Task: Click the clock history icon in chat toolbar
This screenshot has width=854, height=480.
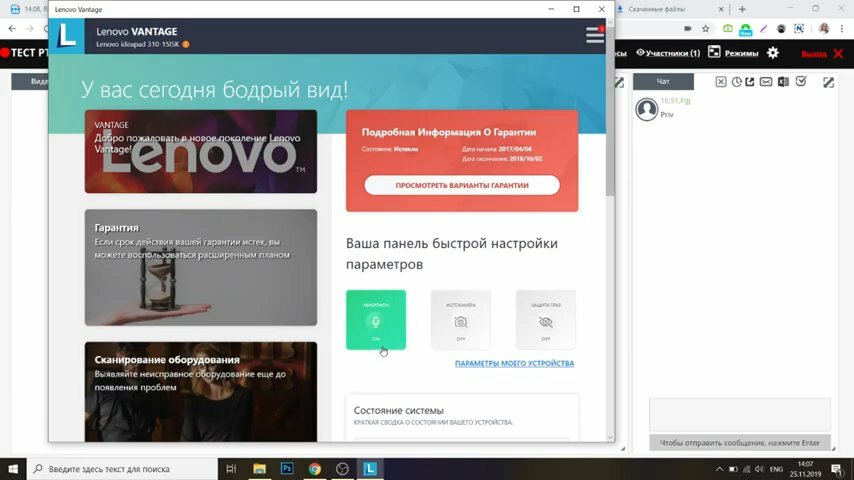Action: [736, 82]
